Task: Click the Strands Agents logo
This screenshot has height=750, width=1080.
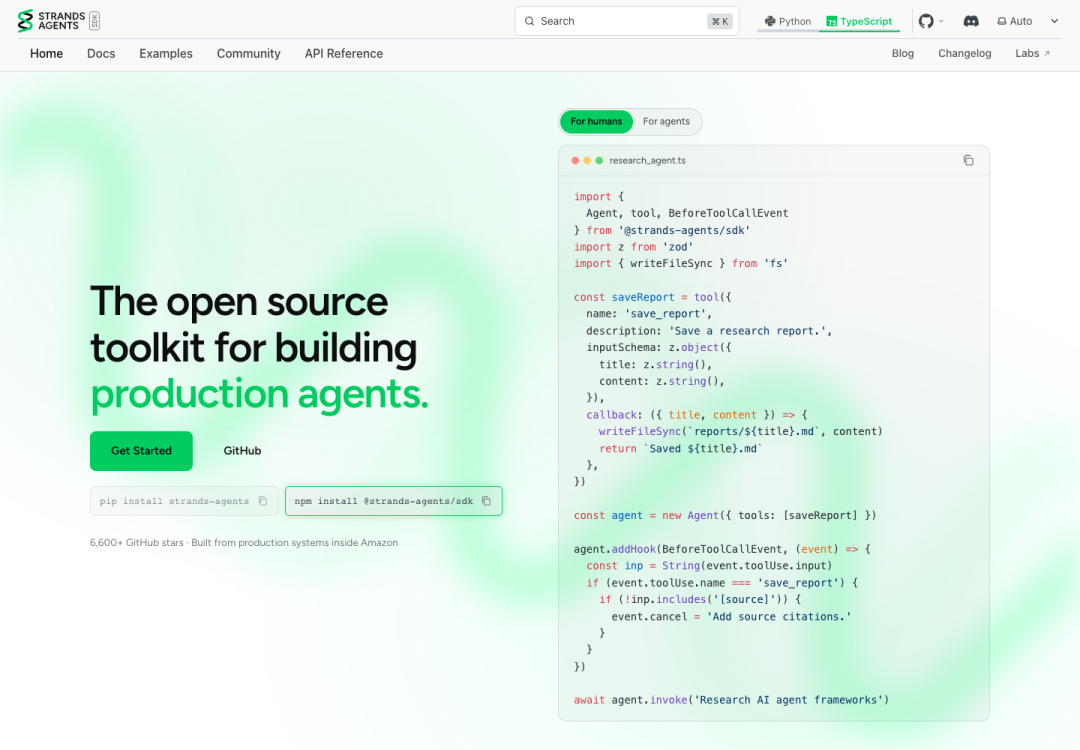Action: 51,21
